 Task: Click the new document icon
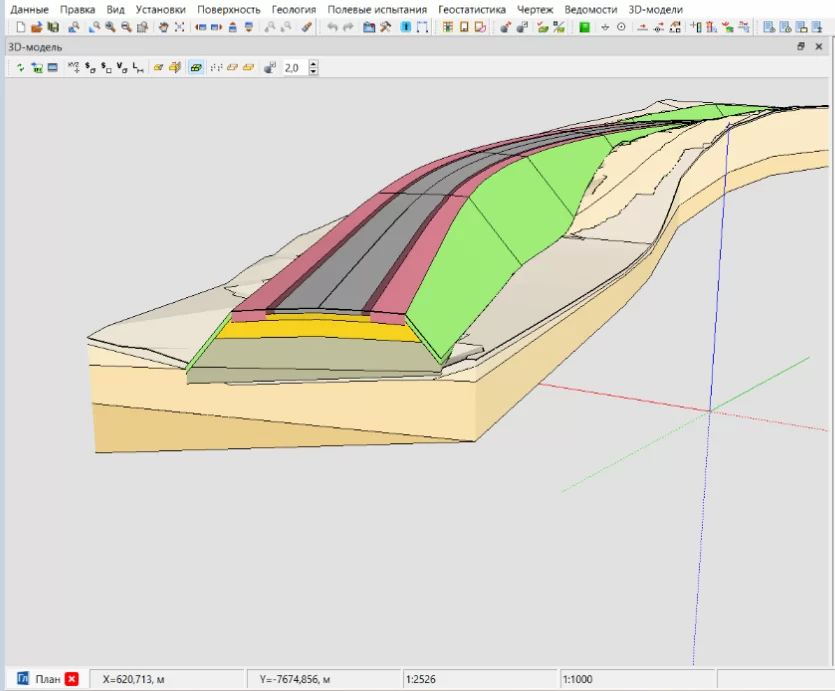point(21,27)
